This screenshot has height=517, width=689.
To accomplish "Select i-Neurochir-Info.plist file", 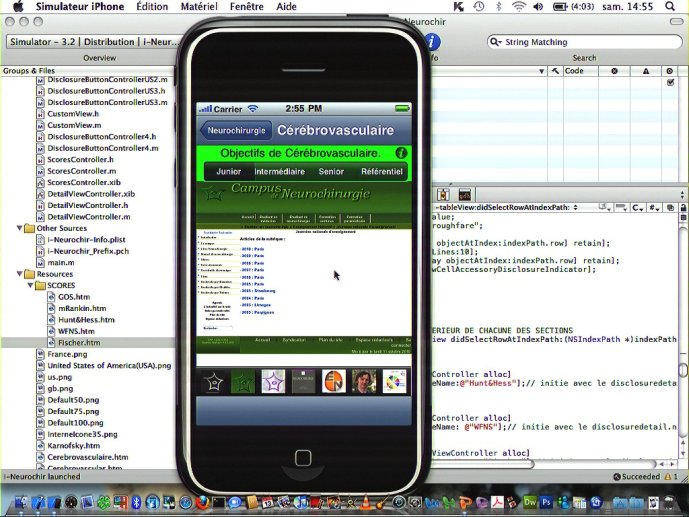I will (86, 239).
